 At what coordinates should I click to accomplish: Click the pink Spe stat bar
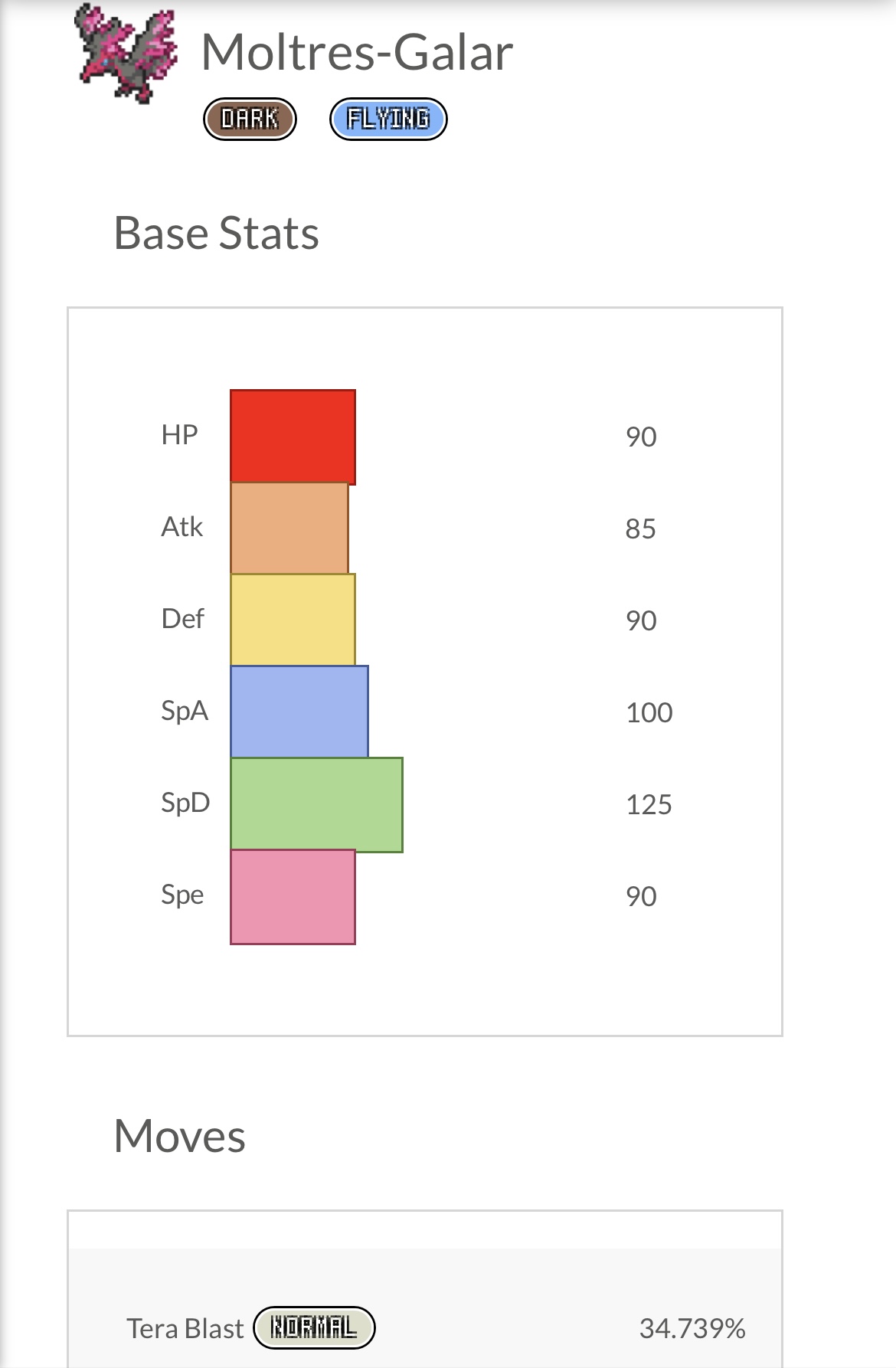click(x=293, y=896)
